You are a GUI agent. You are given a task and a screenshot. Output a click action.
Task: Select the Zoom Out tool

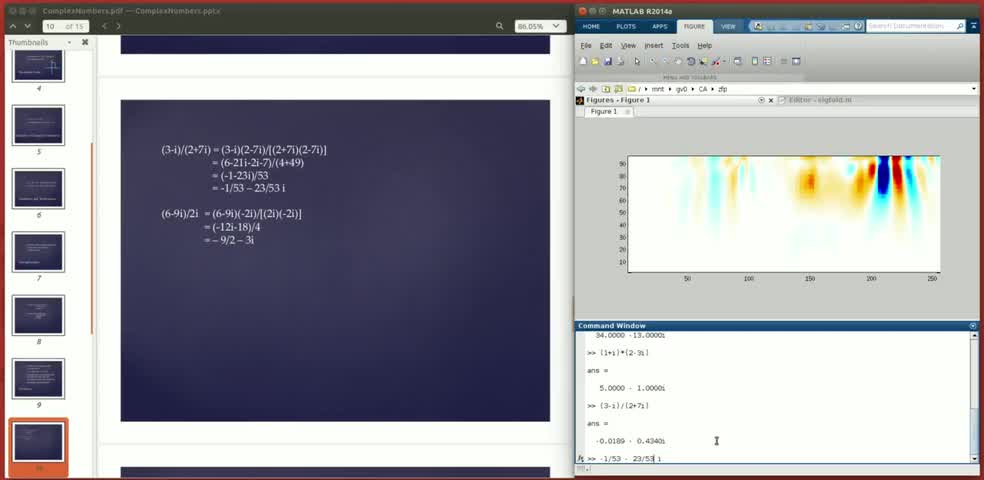[666, 60]
